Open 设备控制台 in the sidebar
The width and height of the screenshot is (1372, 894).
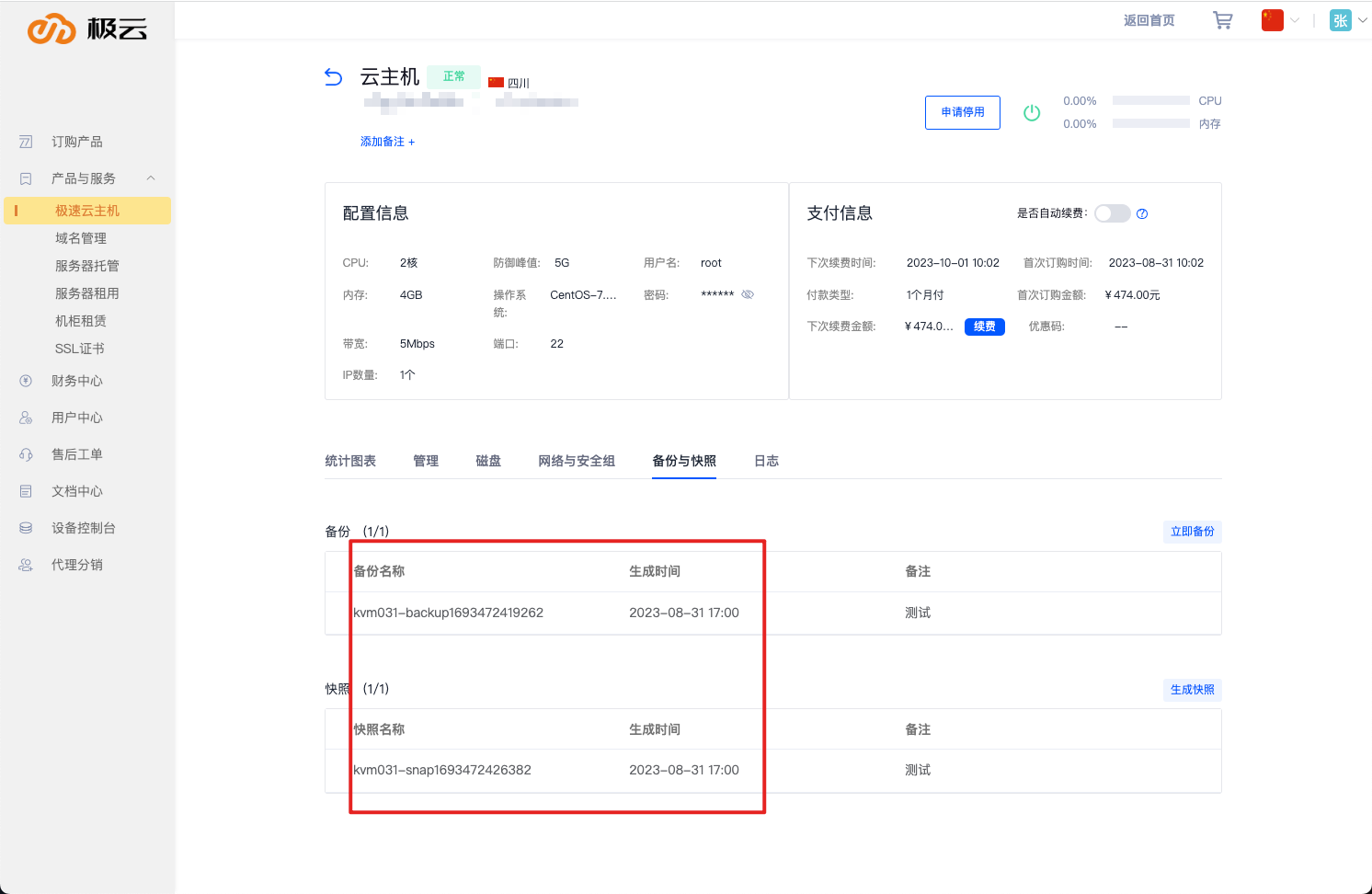[x=83, y=528]
